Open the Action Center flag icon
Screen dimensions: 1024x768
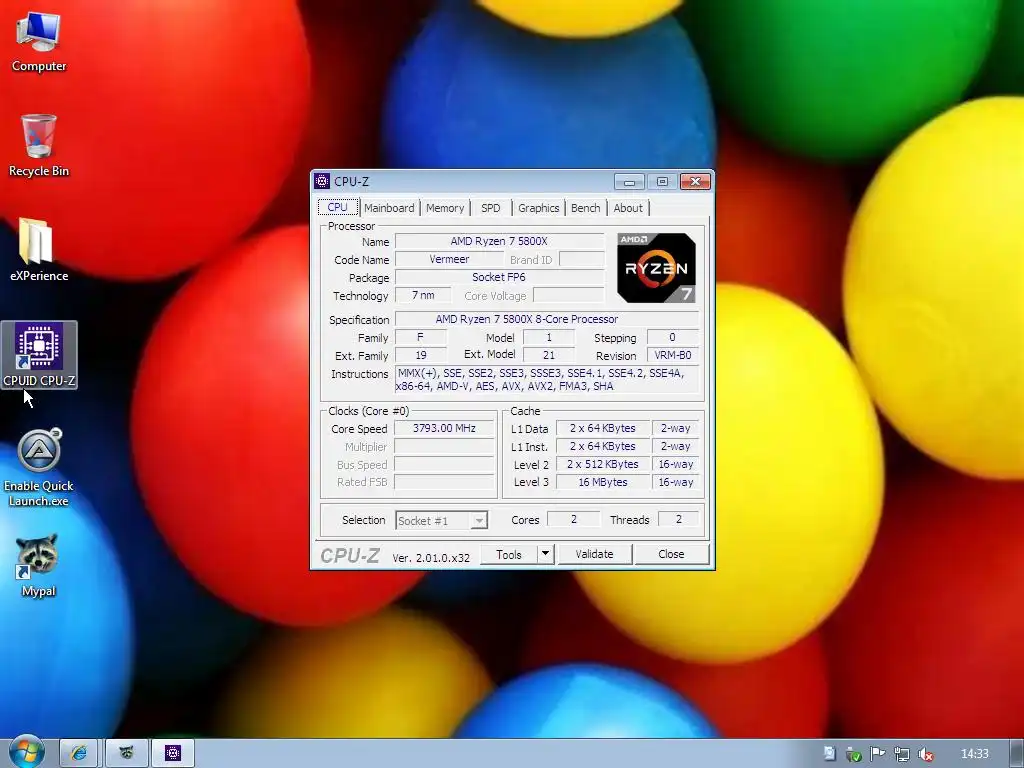pyautogui.click(x=878, y=754)
